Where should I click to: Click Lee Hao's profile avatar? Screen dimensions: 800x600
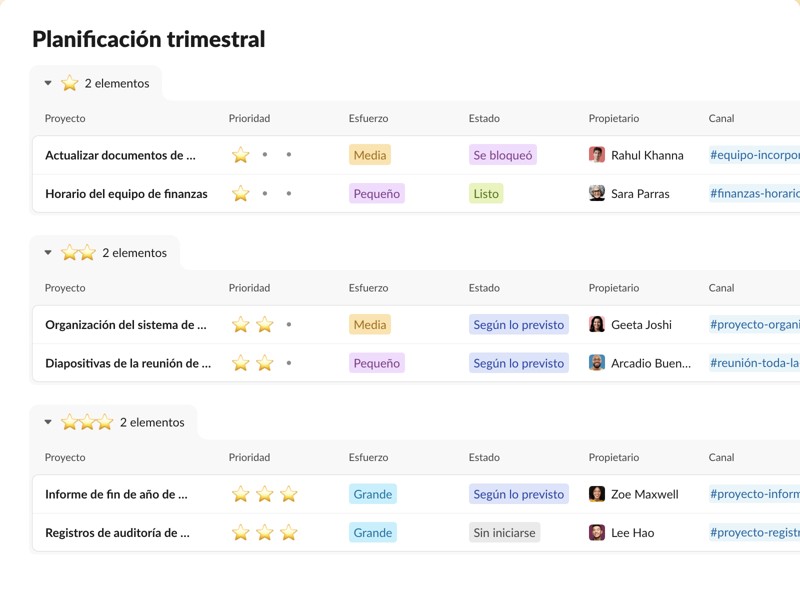[597, 532]
